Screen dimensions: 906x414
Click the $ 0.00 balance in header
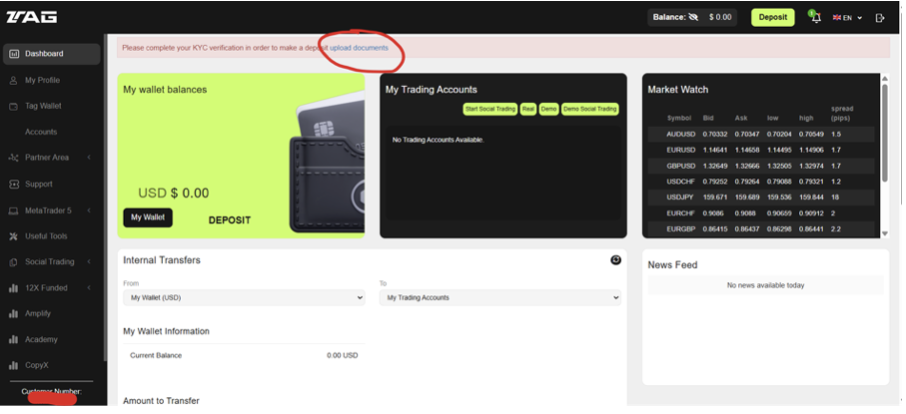coord(720,17)
